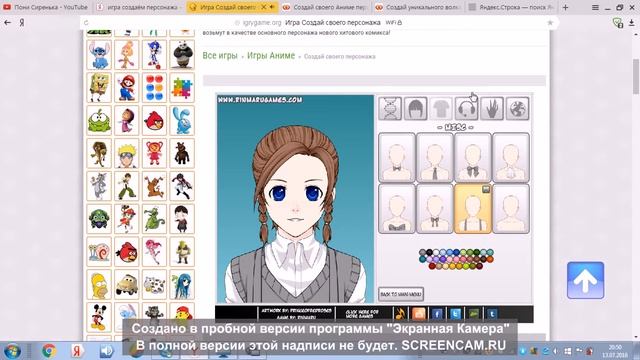Switch to the 'игра создаём персонажа' tab
The width and height of the screenshot is (640, 360).
139,7
